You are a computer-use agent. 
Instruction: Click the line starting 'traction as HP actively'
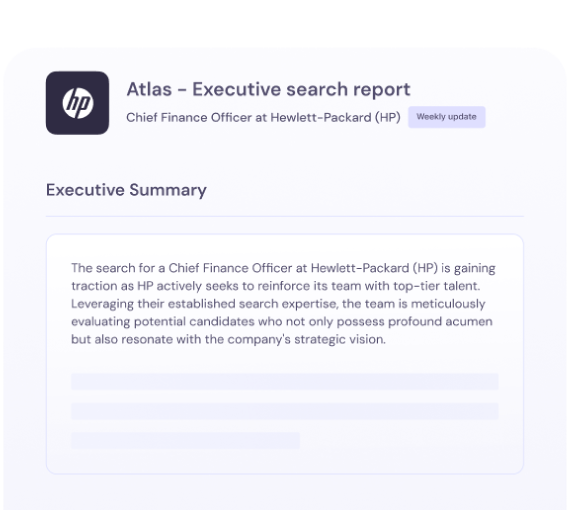click(276, 286)
